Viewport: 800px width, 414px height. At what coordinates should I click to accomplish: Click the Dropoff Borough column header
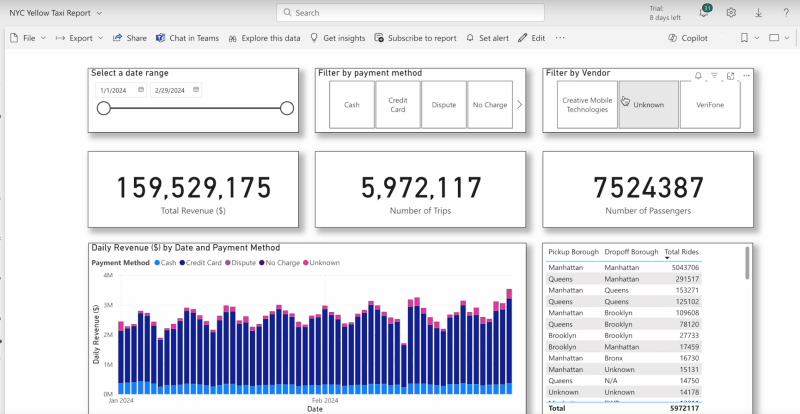coord(631,252)
